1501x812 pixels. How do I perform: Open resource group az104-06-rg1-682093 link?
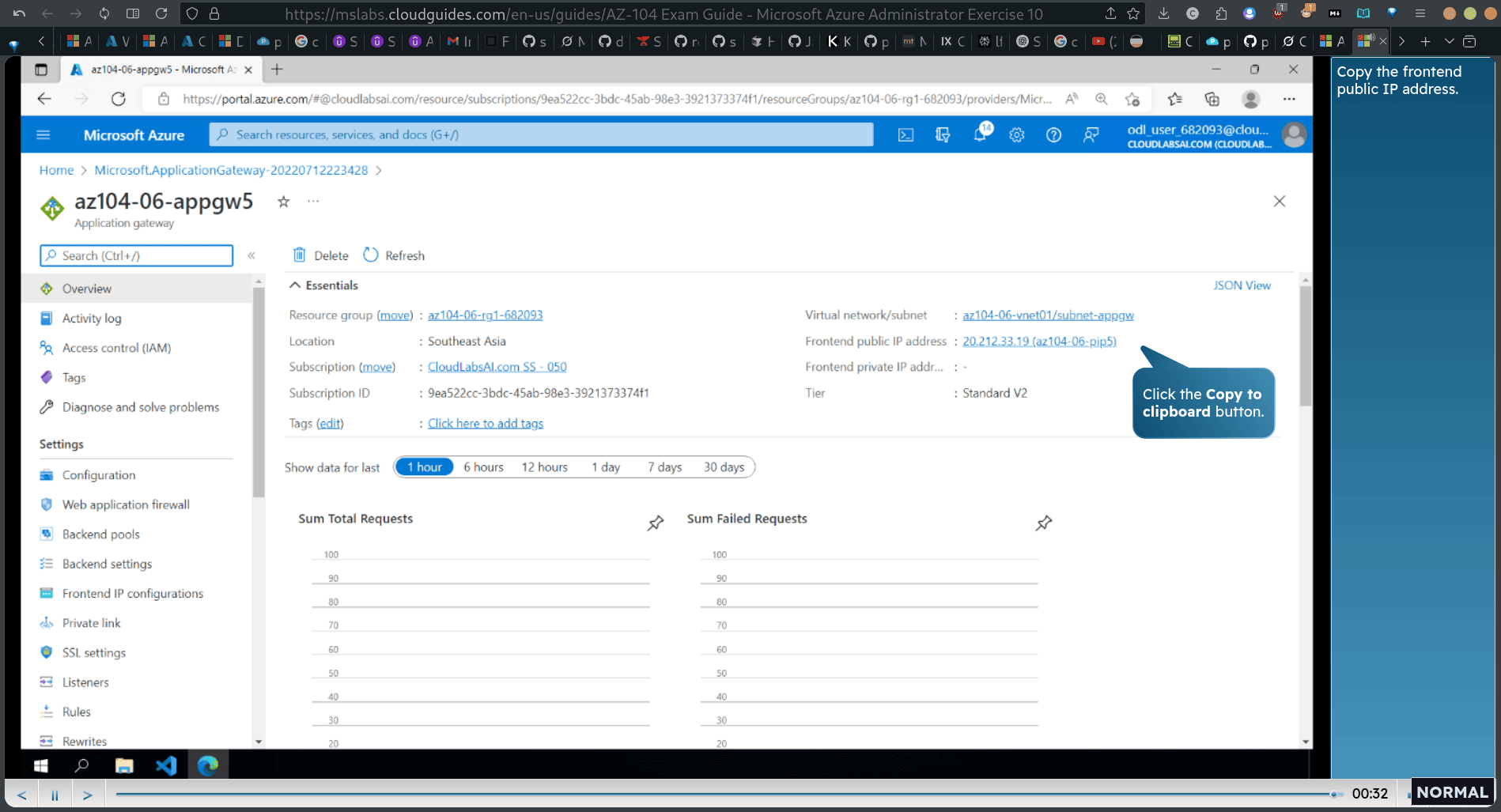[x=485, y=315]
